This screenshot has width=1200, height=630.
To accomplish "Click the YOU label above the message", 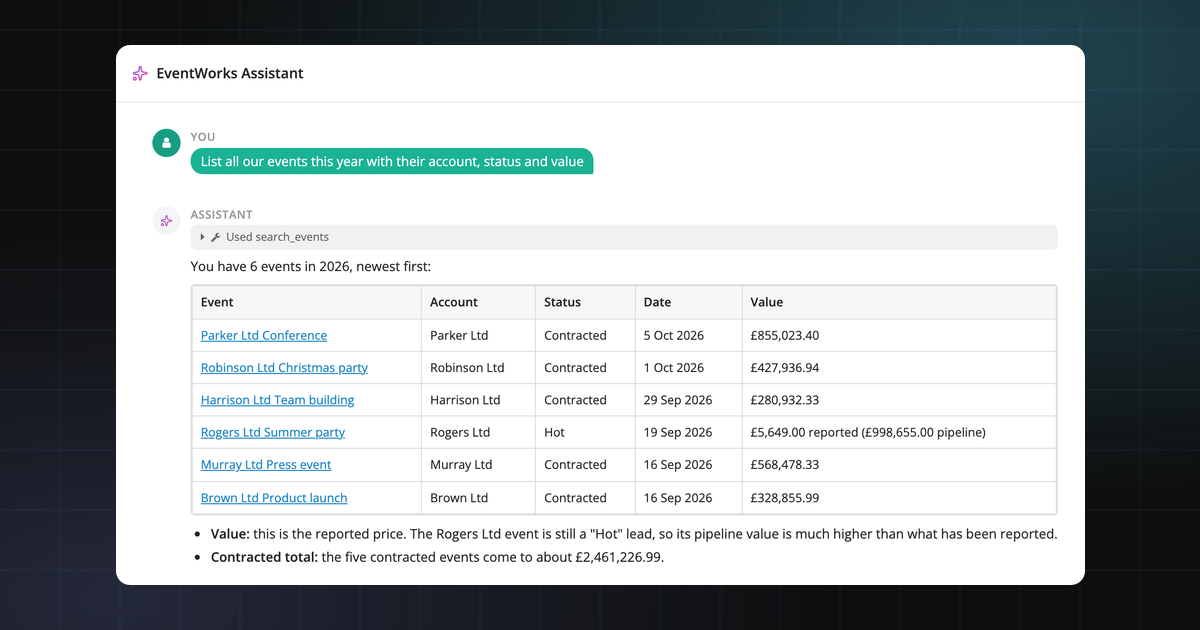I will pyautogui.click(x=203, y=137).
